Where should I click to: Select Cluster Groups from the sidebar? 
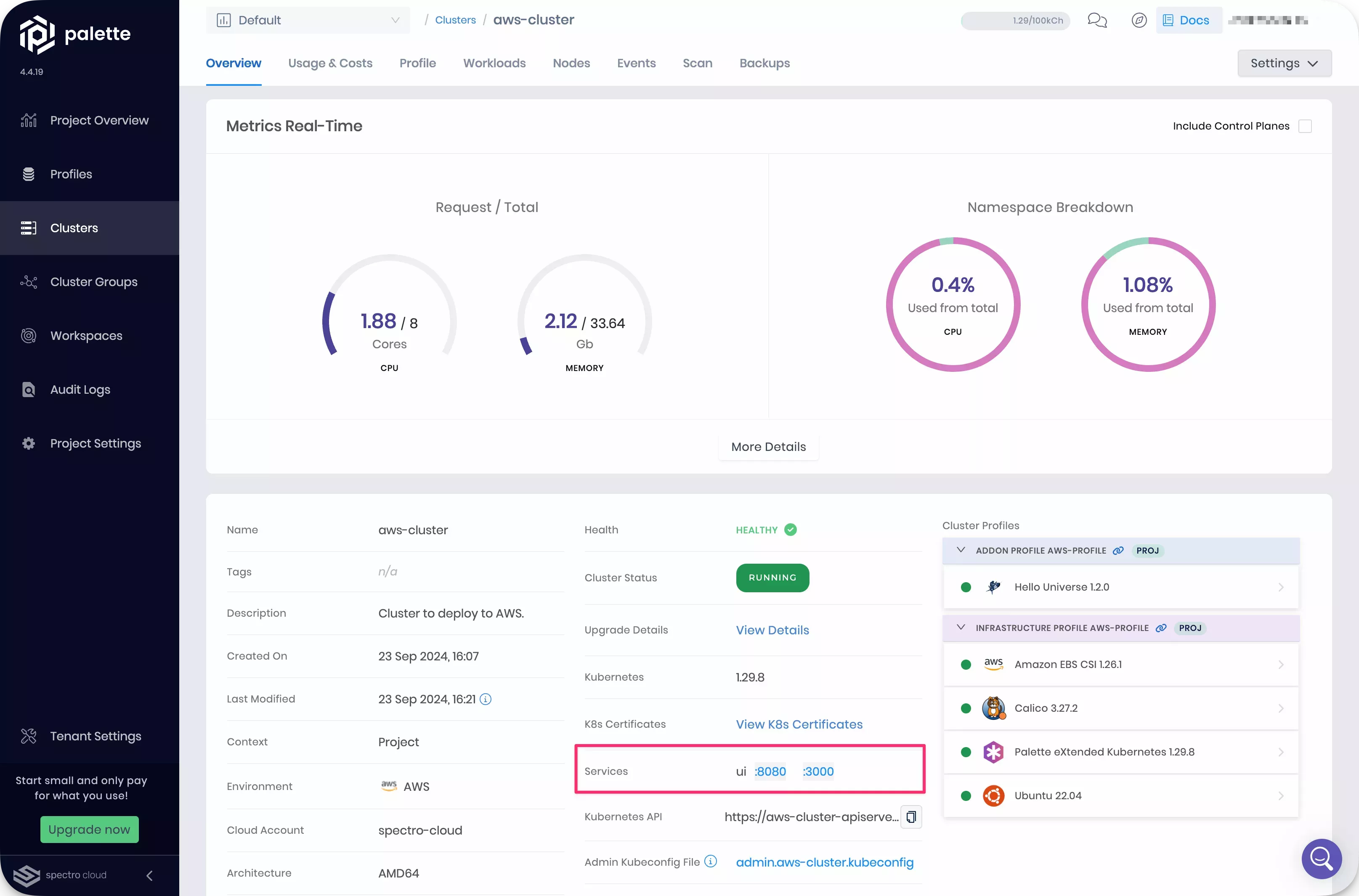pos(93,281)
